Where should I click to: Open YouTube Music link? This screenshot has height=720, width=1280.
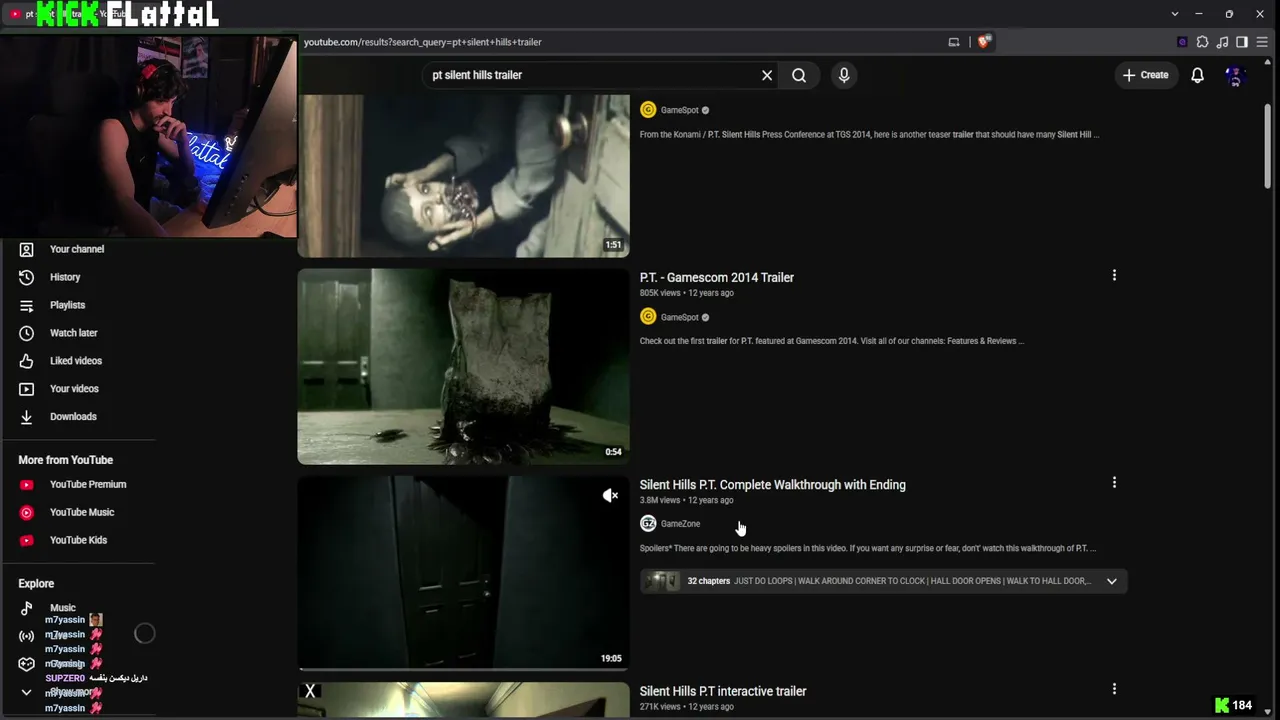82,512
